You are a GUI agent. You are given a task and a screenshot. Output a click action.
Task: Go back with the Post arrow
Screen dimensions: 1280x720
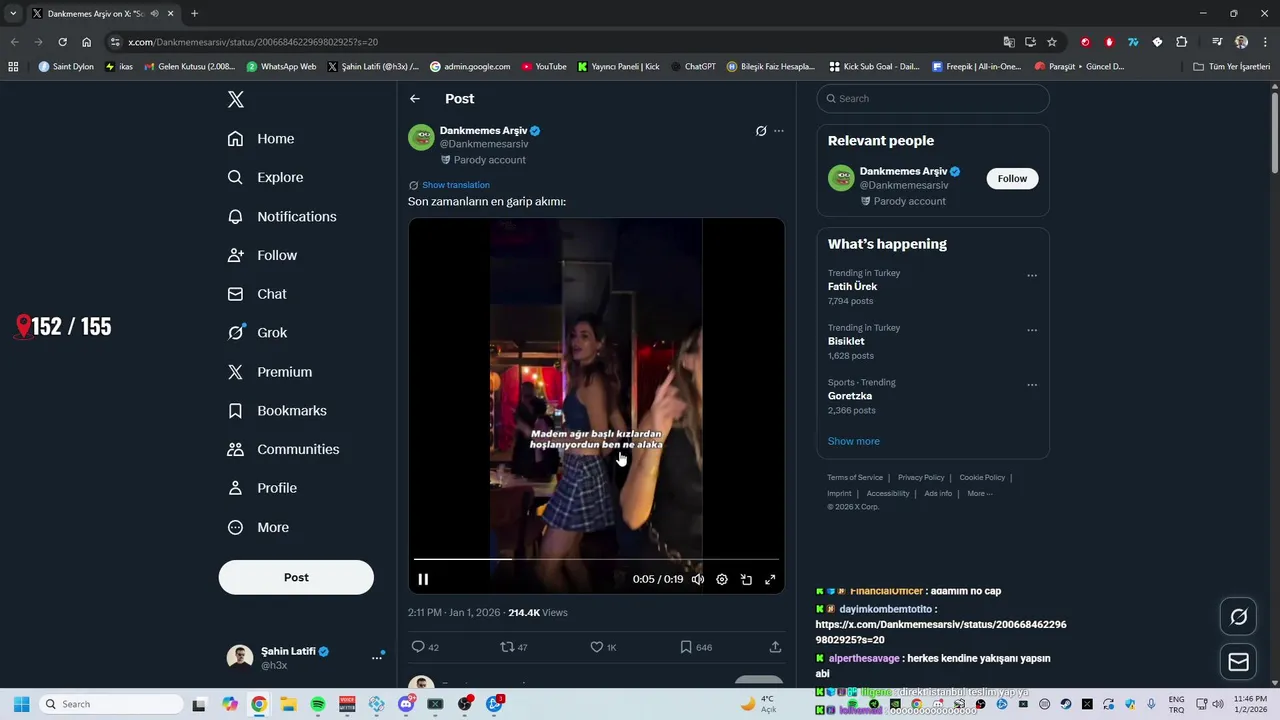click(415, 99)
